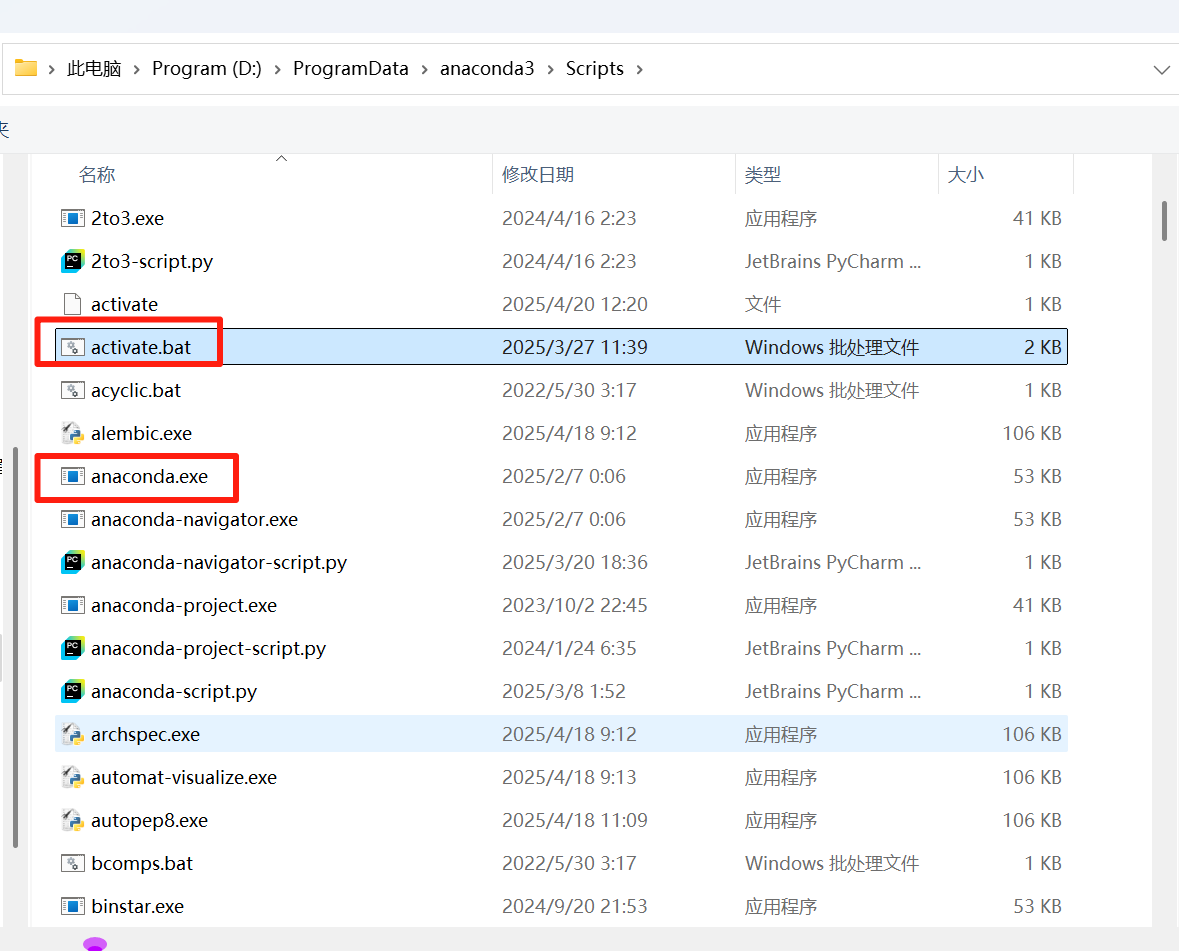Click the icon of anaconda-navigator.exe
Screen dimensions: 1179x951
(72, 519)
